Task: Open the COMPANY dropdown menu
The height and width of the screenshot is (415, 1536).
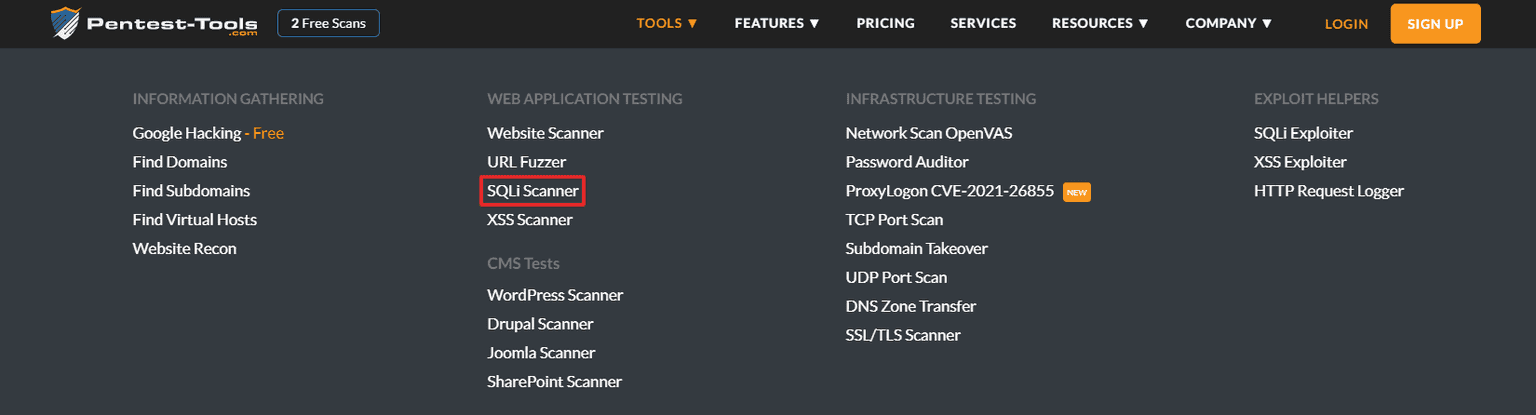Action: pos(1229,23)
